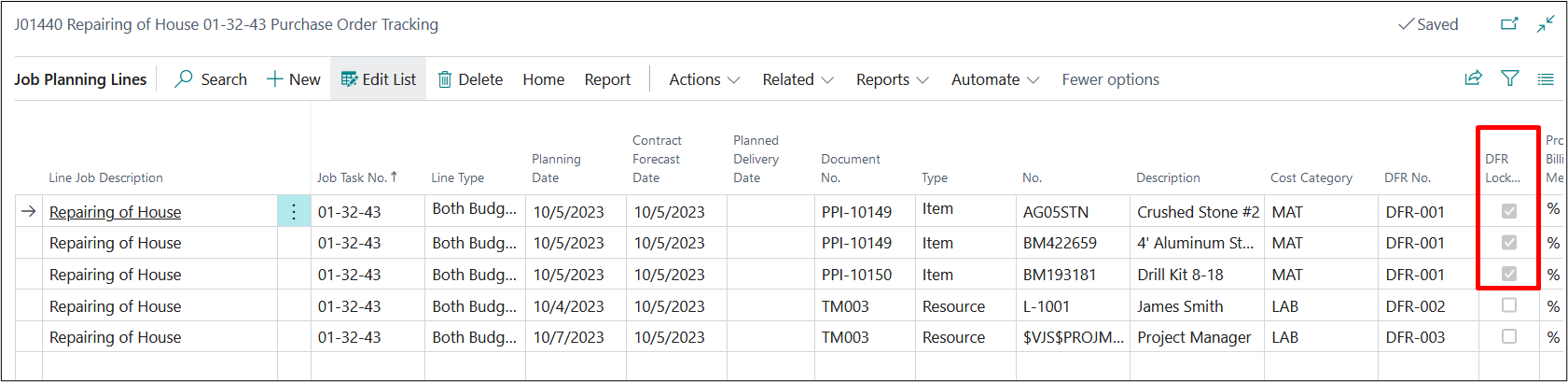Expand the Related dropdown menu
This screenshot has width=1568, height=382.
798,79
